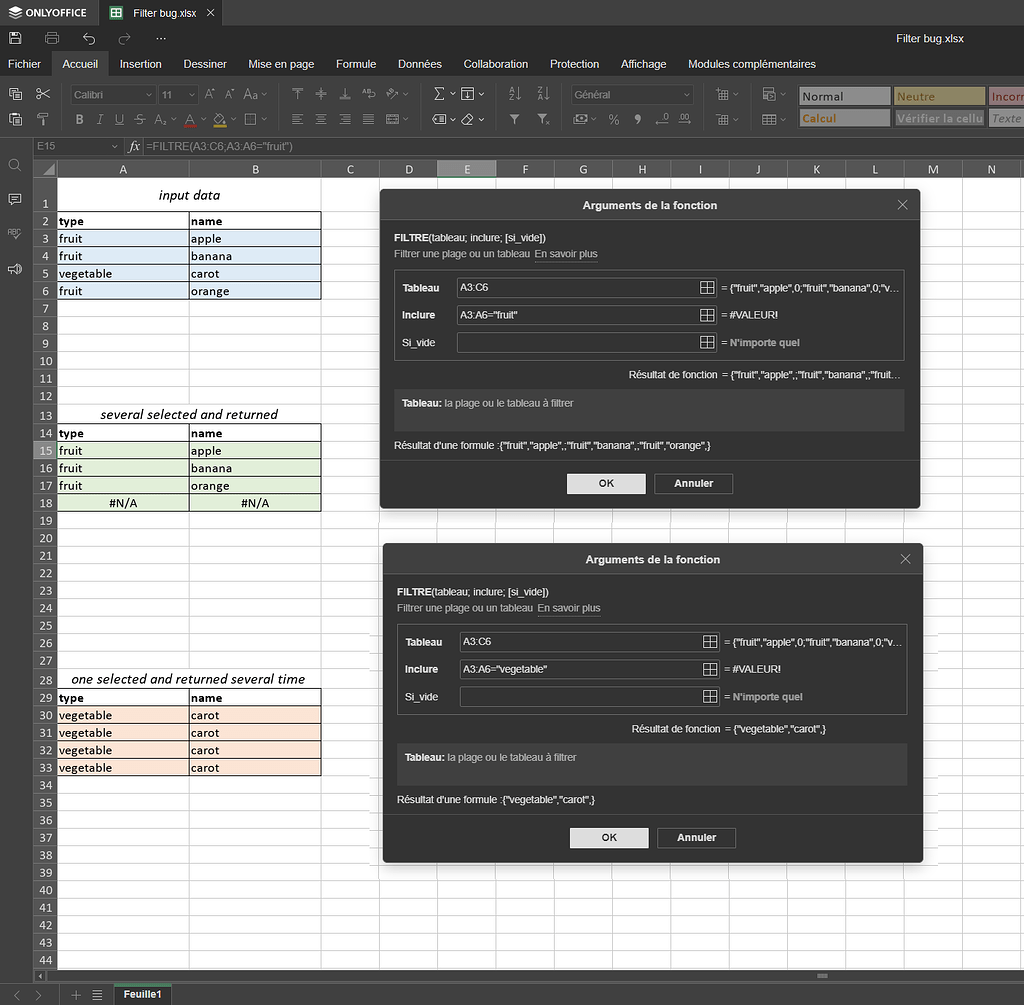Expand the font size dropdown
Screen dimensions: 1024x1005
pos(190,95)
